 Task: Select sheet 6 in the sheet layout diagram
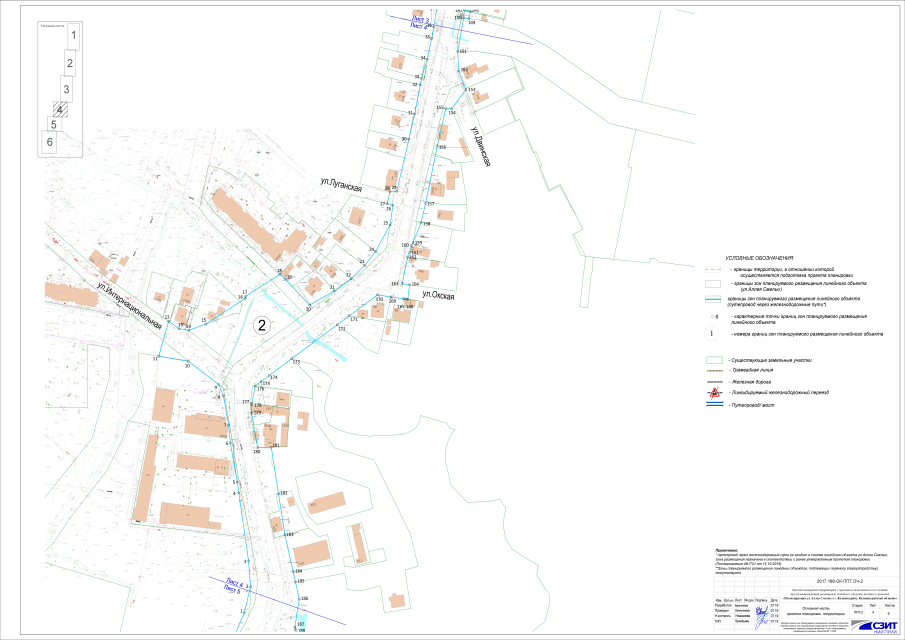tap(49, 143)
